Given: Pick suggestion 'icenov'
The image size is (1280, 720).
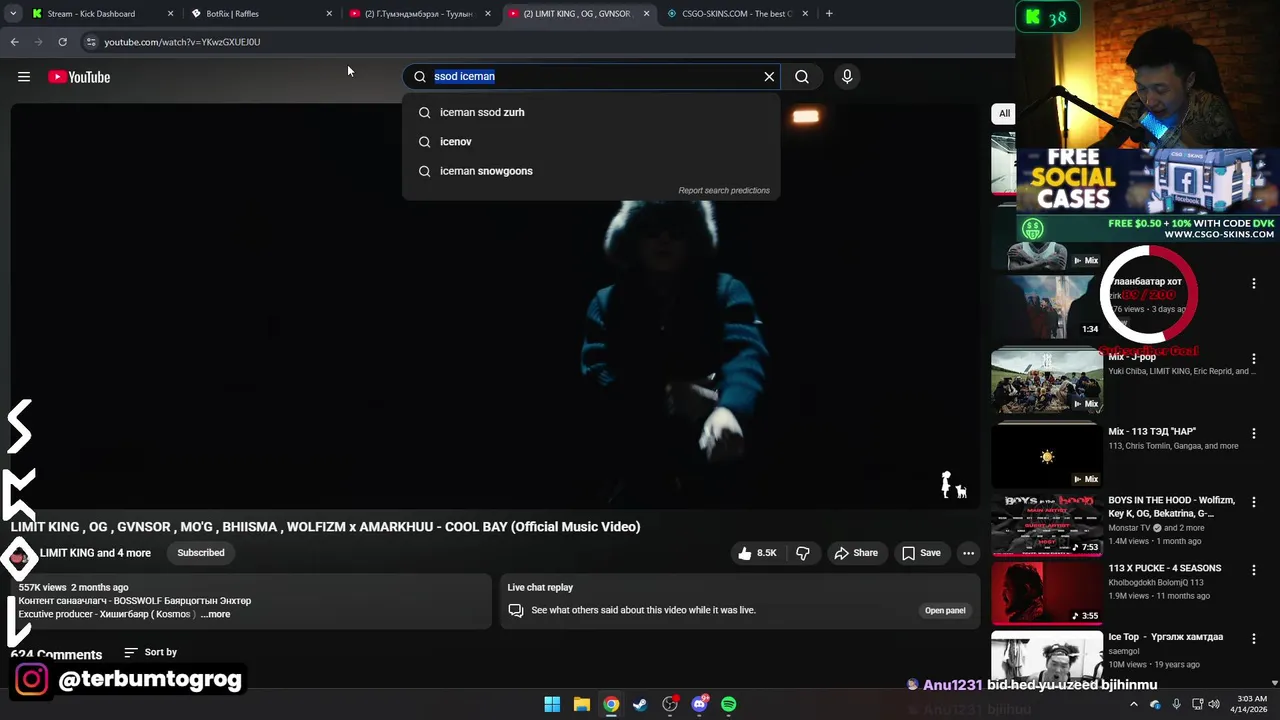Looking at the screenshot, I should (x=590, y=141).
